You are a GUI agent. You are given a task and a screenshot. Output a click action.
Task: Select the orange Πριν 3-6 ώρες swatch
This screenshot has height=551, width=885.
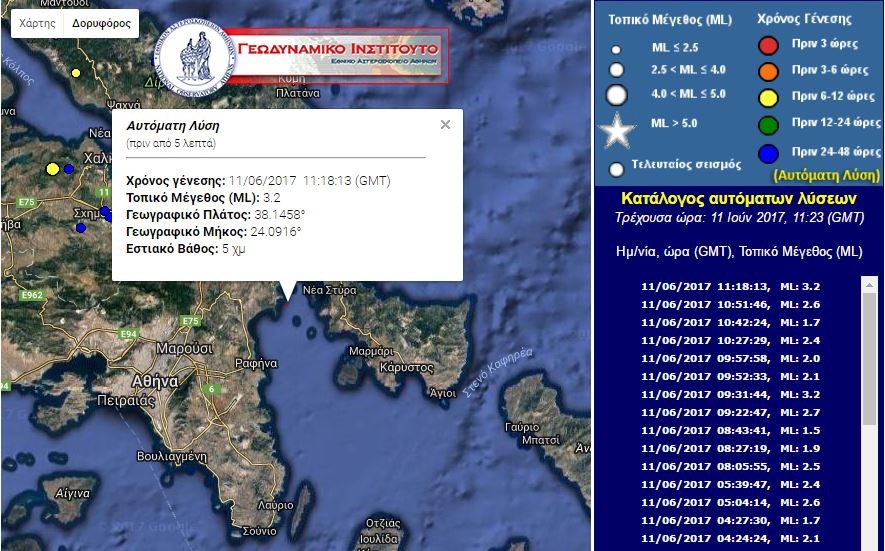pyautogui.click(x=768, y=71)
